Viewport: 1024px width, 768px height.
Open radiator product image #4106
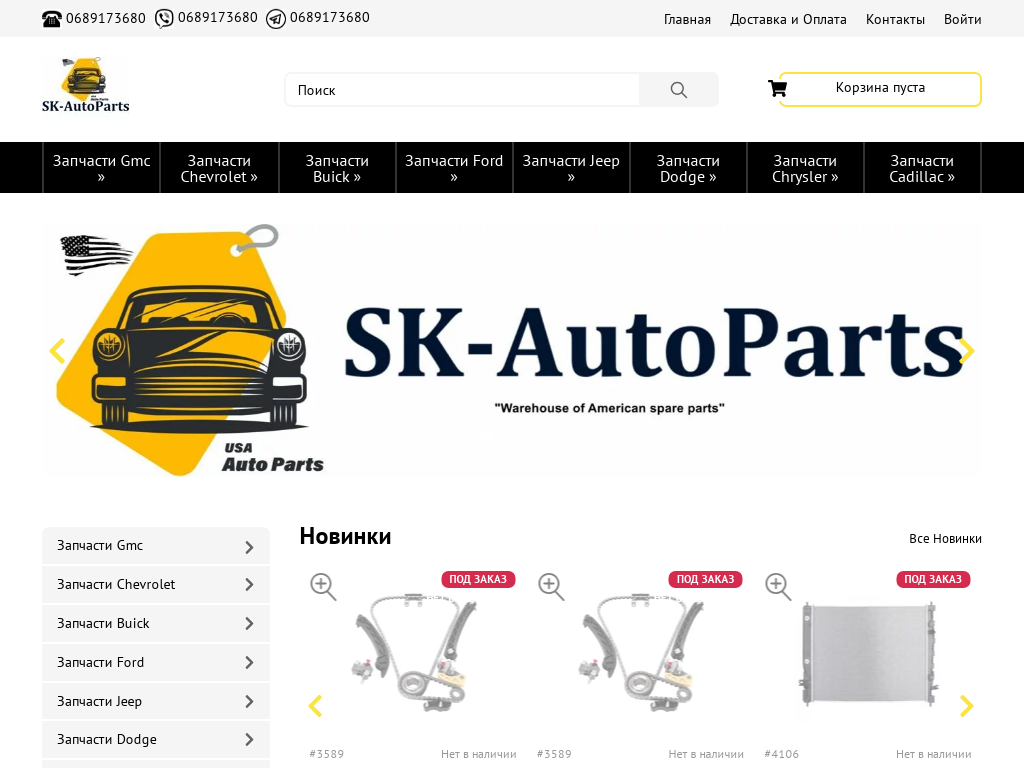[x=869, y=653]
